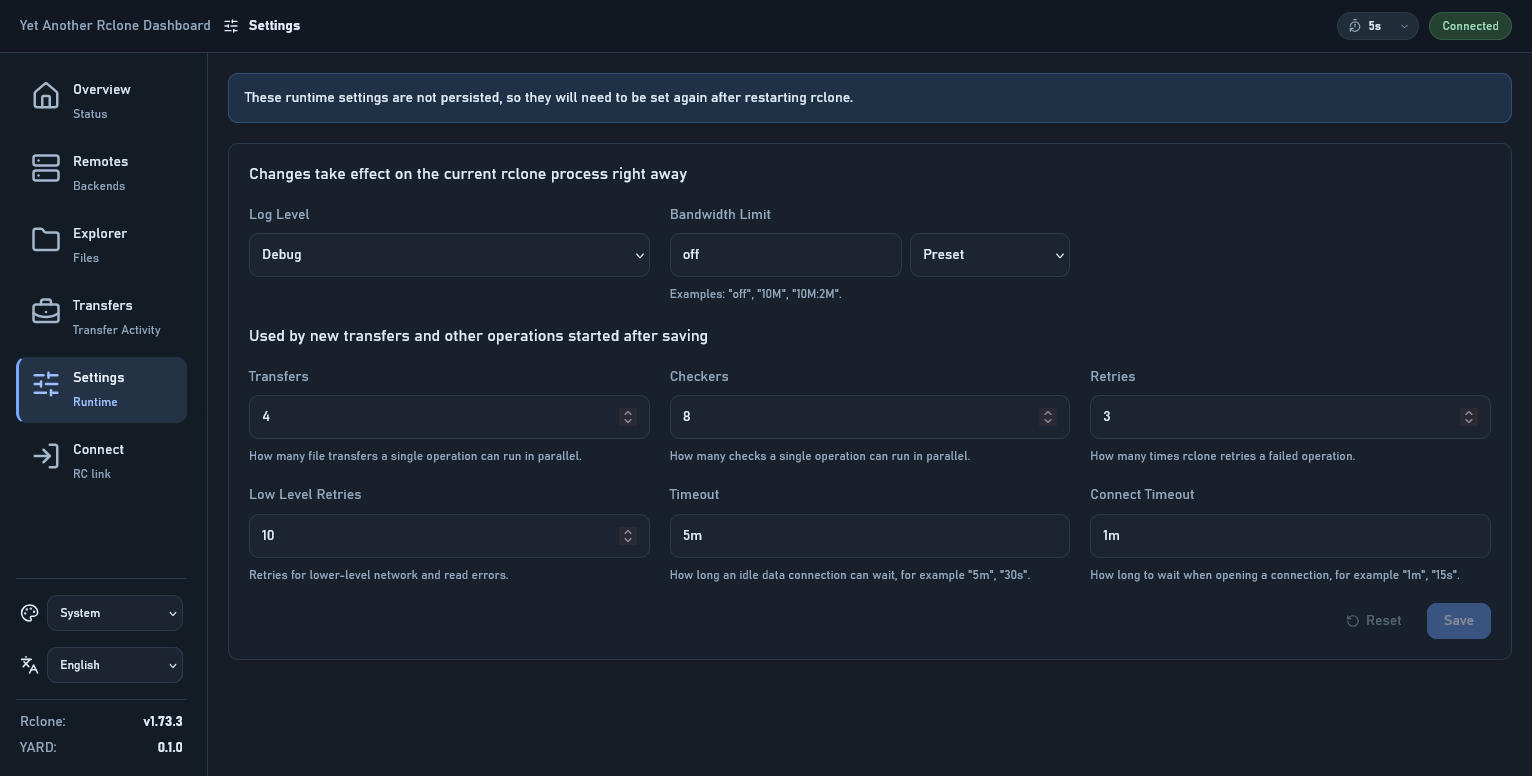Navigate to the Settings Runtime section
Image resolution: width=1532 pixels, height=776 pixels.
coord(99,389)
